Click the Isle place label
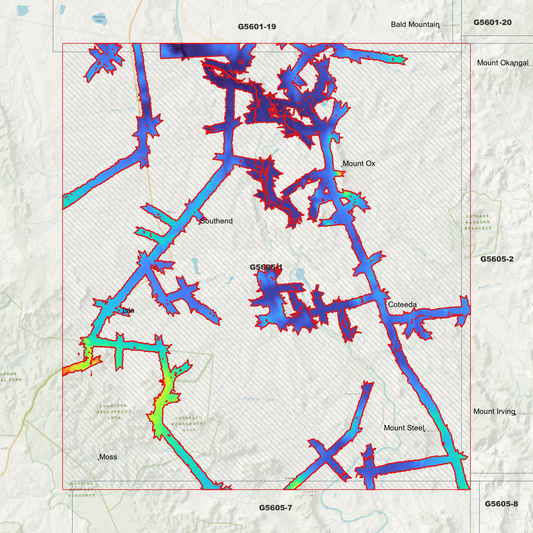 128,310
